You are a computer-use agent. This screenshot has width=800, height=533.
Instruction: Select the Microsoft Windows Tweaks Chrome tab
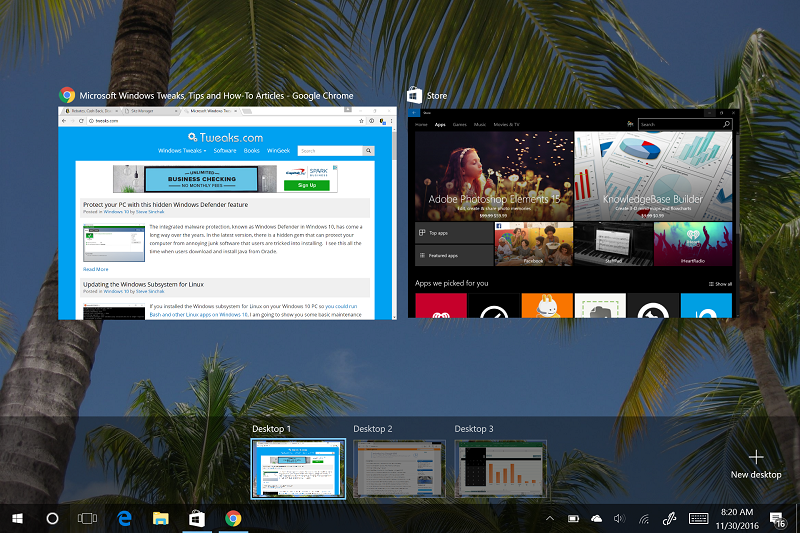(x=210, y=111)
